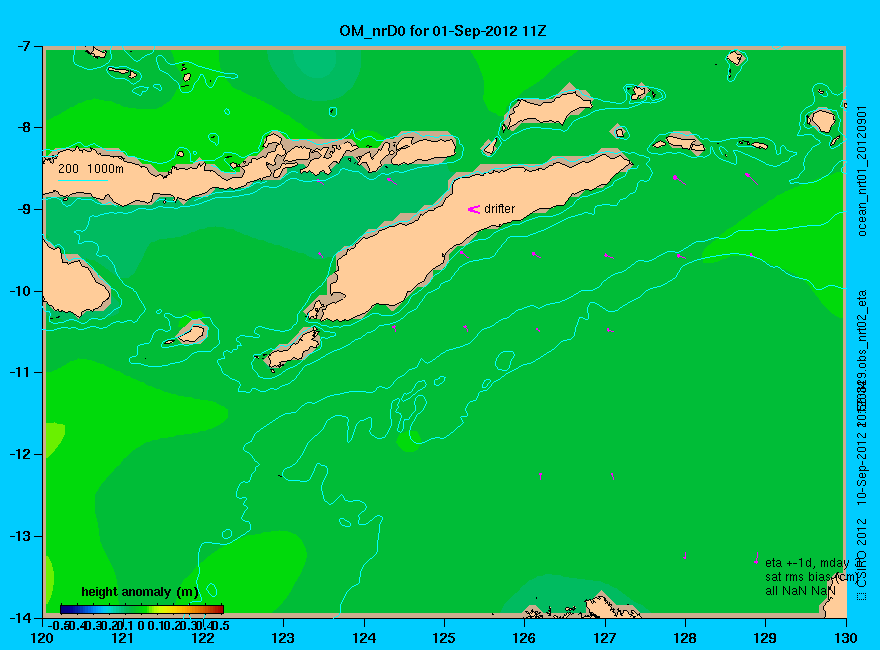Click the y-axis label '-12'
The height and width of the screenshot is (650, 880).
click(21, 454)
